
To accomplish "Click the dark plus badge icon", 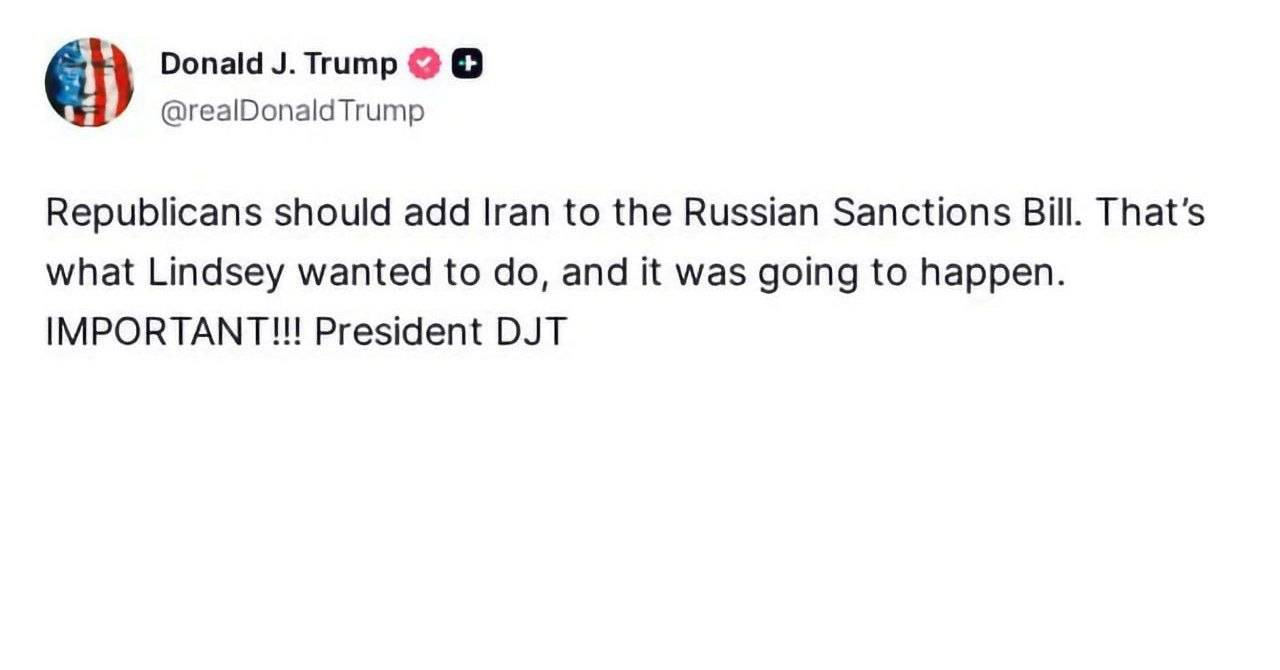I will (468, 64).
